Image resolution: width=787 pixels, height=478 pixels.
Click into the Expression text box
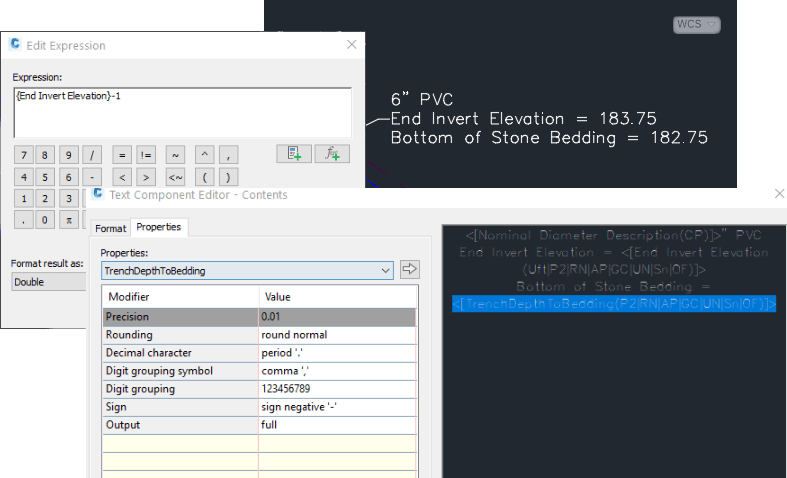[183, 112]
